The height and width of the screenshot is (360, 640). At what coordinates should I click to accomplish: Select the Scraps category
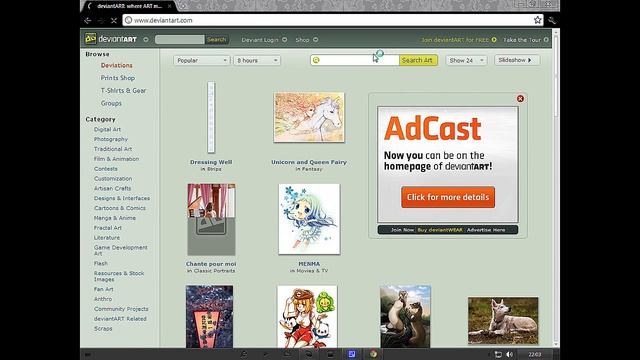(103, 329)
